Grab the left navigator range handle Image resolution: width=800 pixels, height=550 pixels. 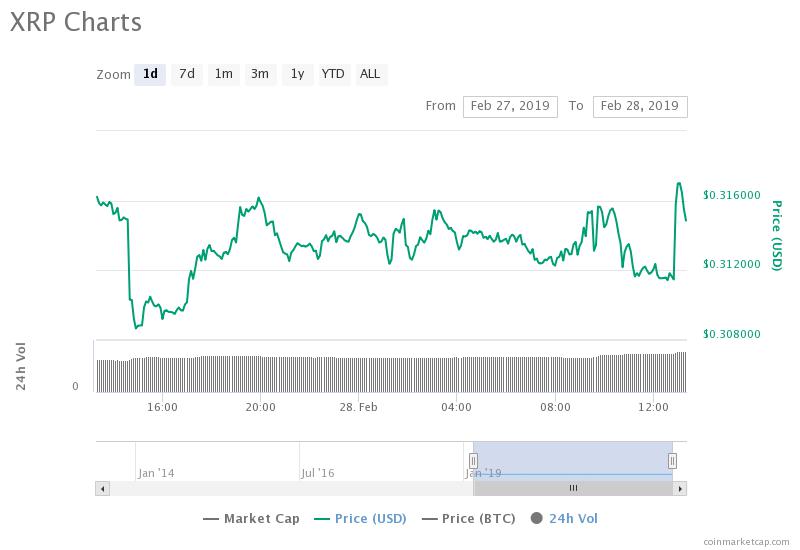click(x=473, y=461)
